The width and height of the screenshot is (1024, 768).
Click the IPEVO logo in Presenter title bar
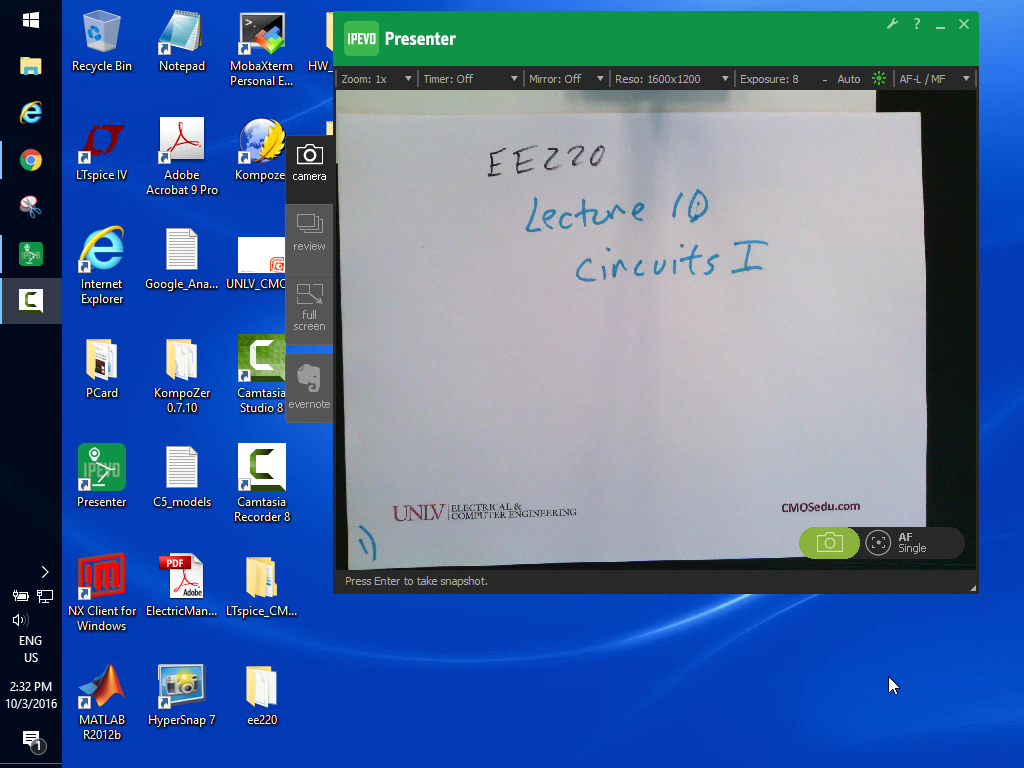click(361, 39)
